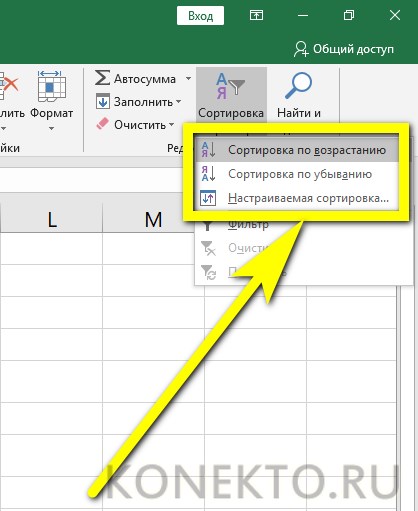Click the Автосумма sigma icon
The image size is (418, 511).
point(102,78)
